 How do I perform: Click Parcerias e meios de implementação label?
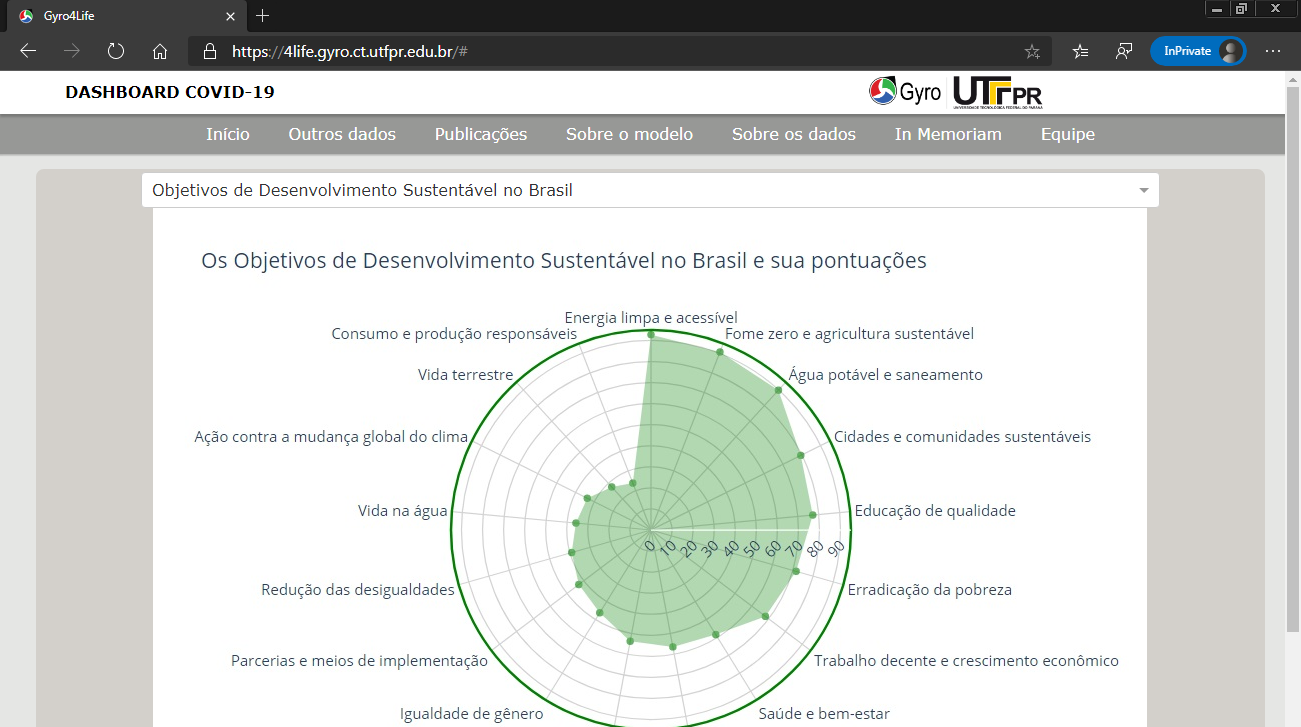(359, 661)
